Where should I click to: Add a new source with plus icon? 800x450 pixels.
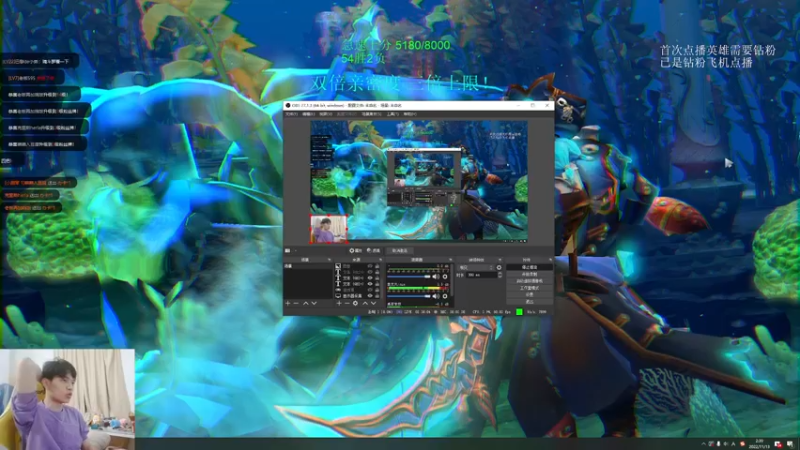click(x=339, y=304)
